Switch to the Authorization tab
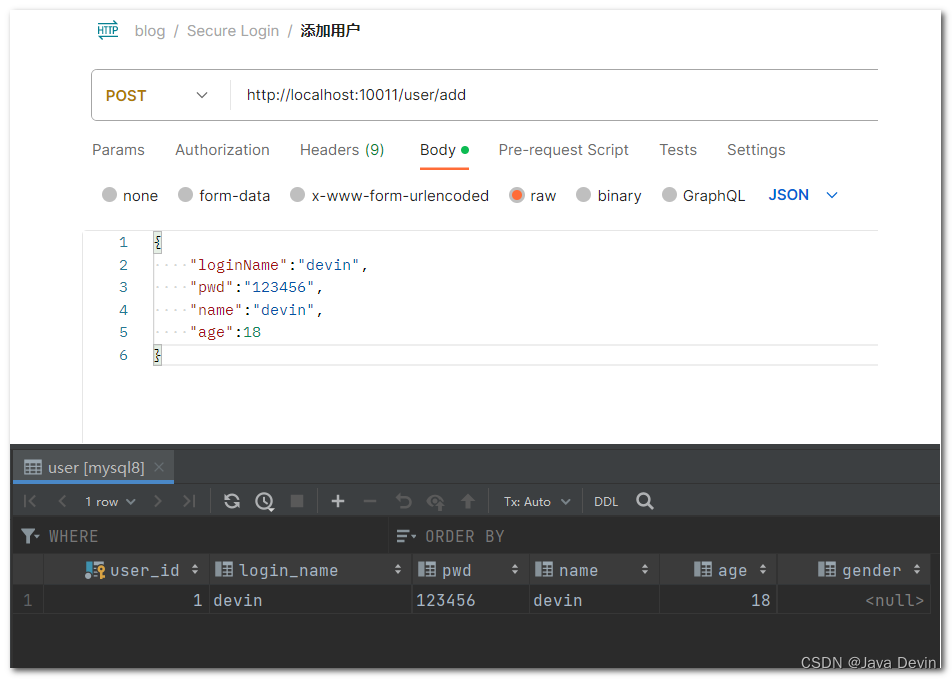Viewport: 952px width, 679px height. tap(222, 149)
